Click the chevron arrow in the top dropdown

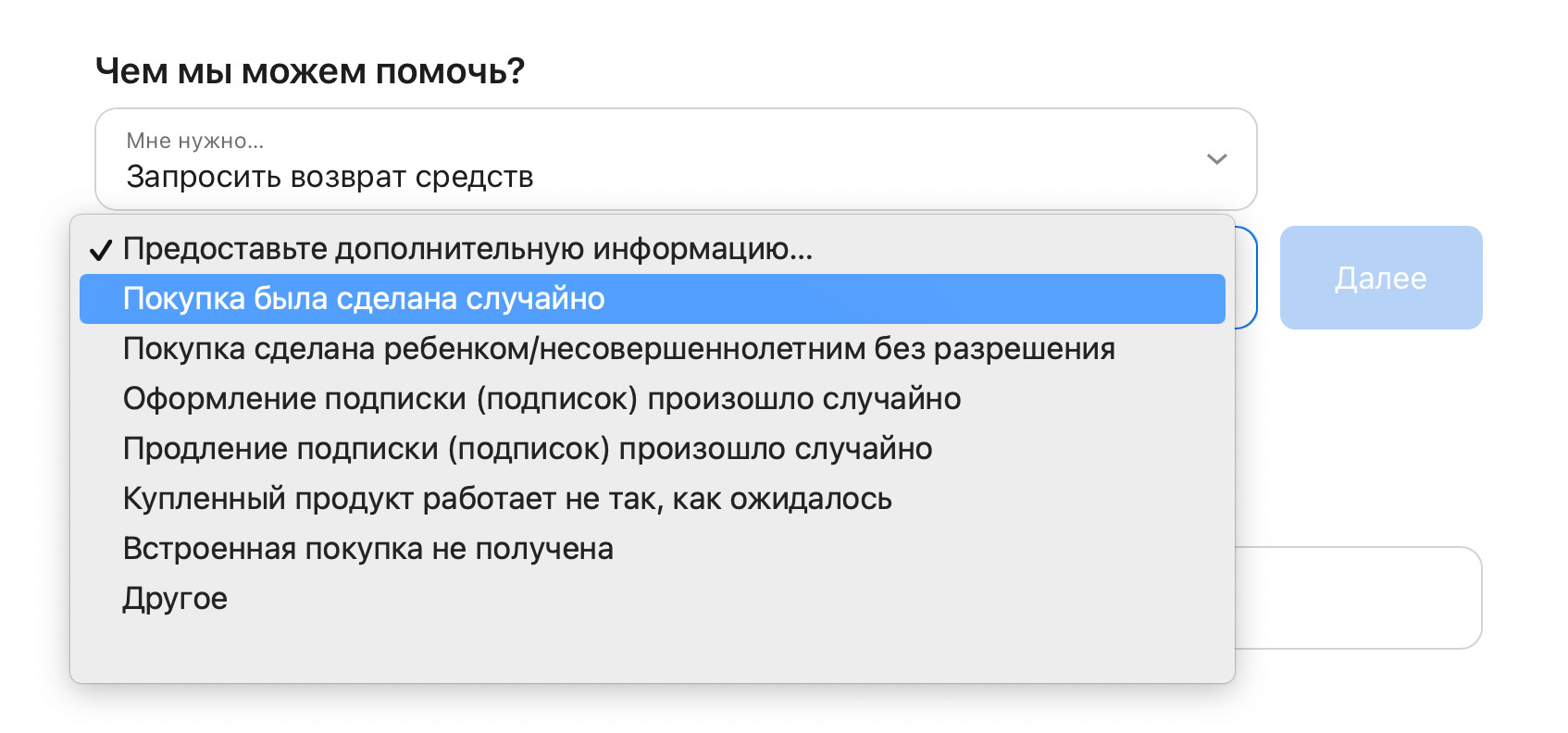(x=1216, y=159)
